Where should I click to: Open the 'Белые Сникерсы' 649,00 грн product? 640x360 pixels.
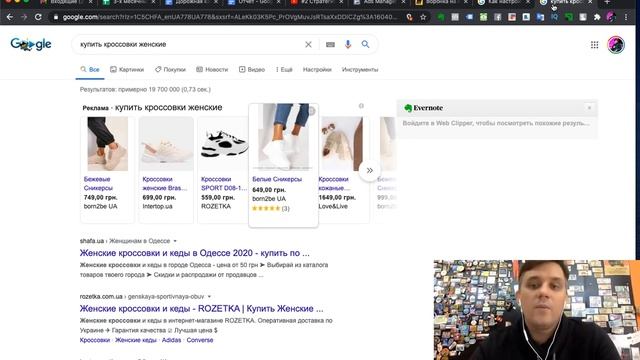277,179
